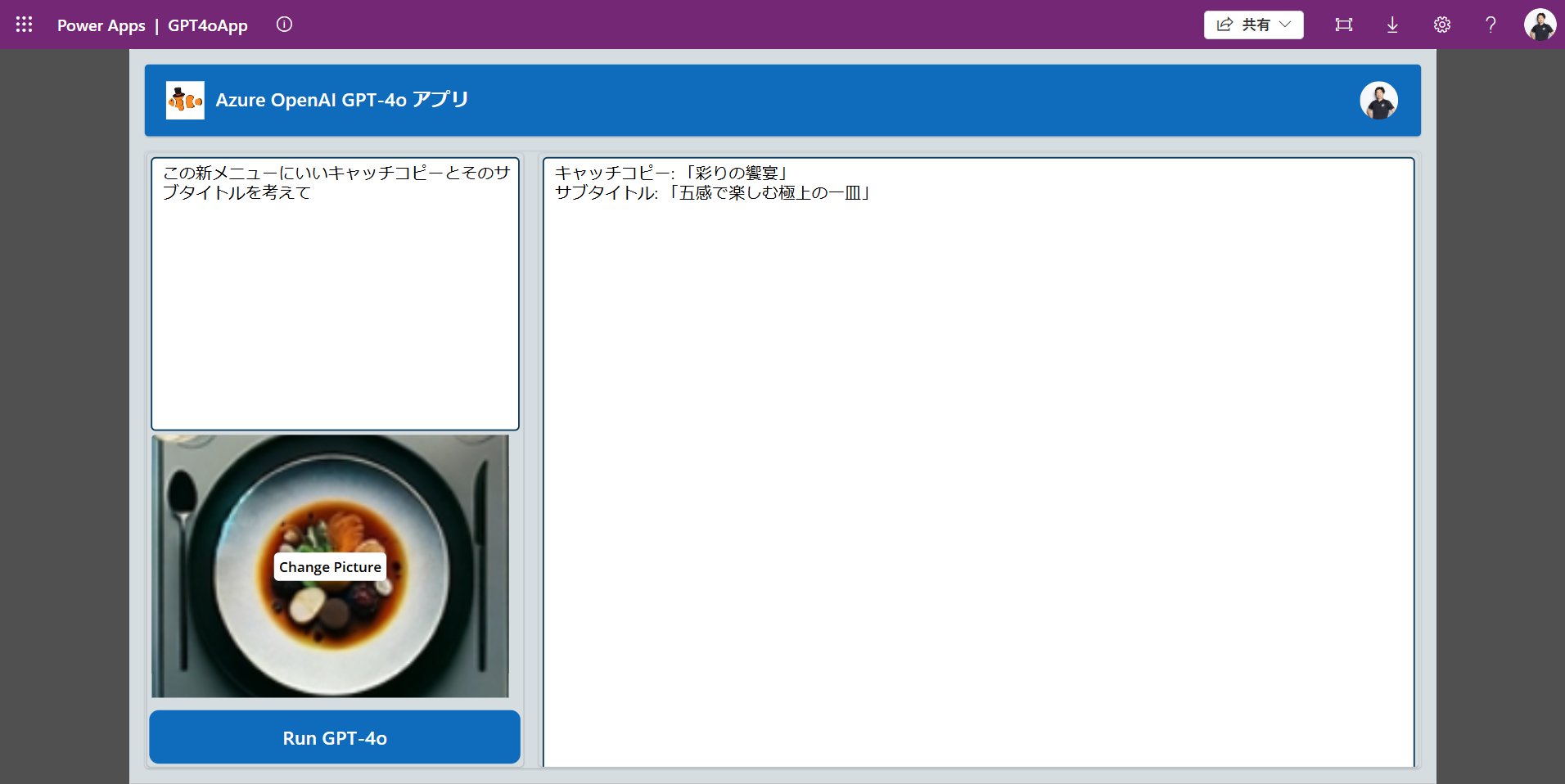
Task: Click the Share icon inside the 共有 button
Action: pyautogui.click(x=1224, y=24)
